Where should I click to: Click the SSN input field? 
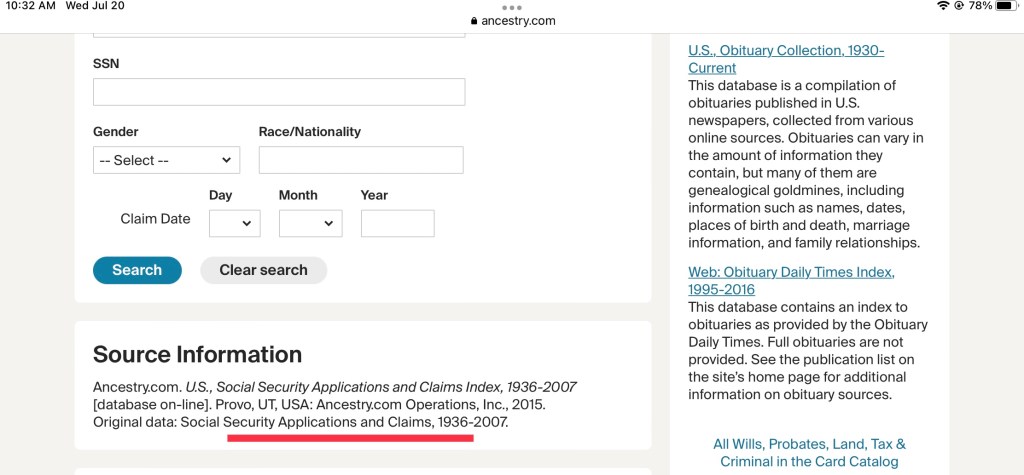point(279,92)
